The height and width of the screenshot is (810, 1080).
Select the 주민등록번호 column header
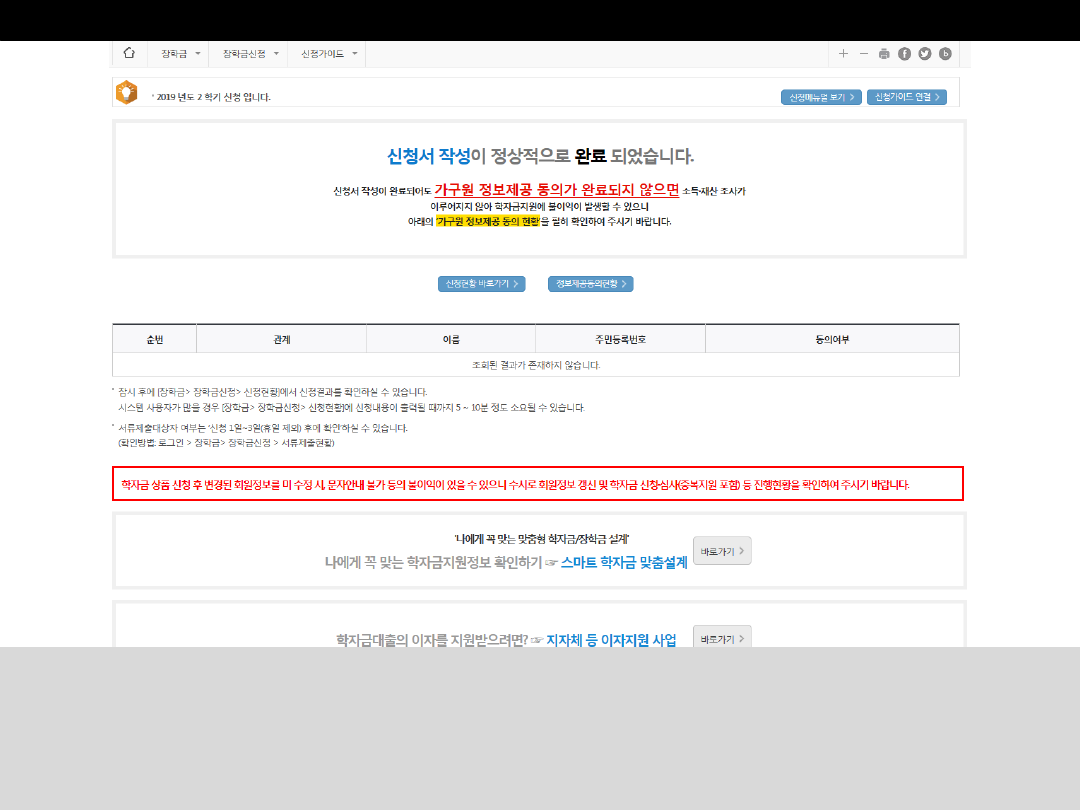click(x=620, y=339)
